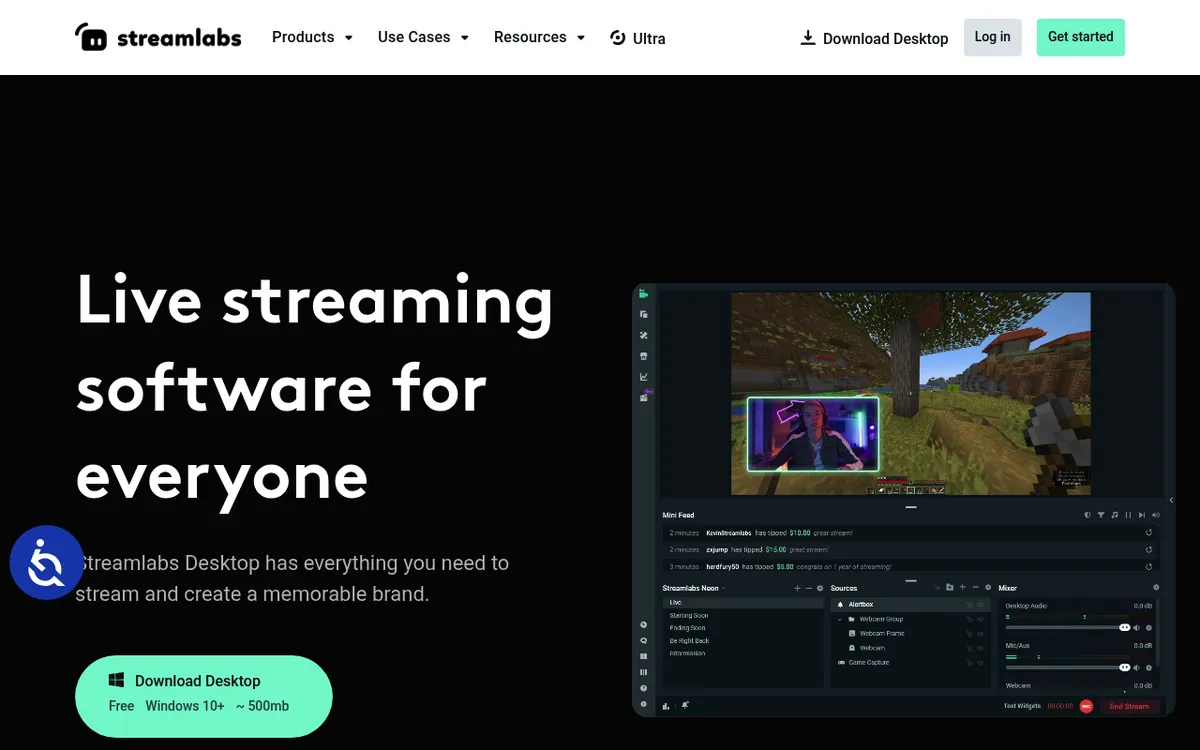Image resolution: width=1200 pixels, height=750 pixels.
Task: Open the settings gear at sidebar bottom
Action: 644,704
